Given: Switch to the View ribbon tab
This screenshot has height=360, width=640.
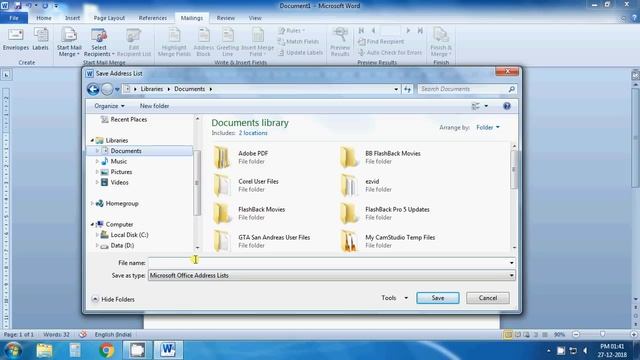Looking at the screenshot, I should [255, 18].
